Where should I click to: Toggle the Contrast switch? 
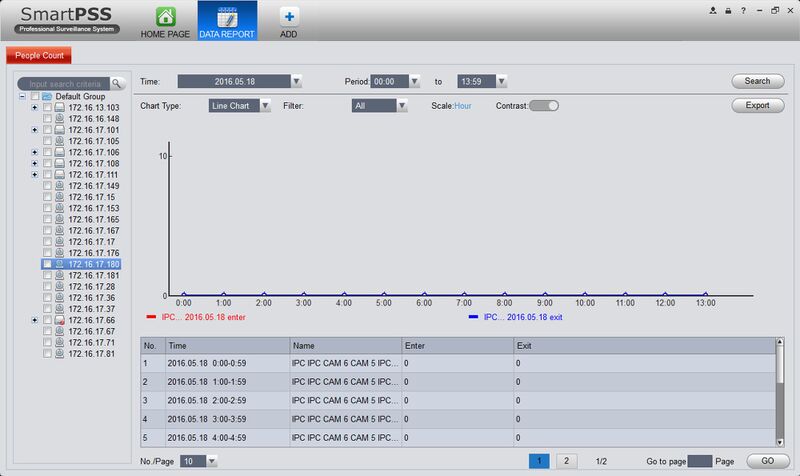(544, 106)
